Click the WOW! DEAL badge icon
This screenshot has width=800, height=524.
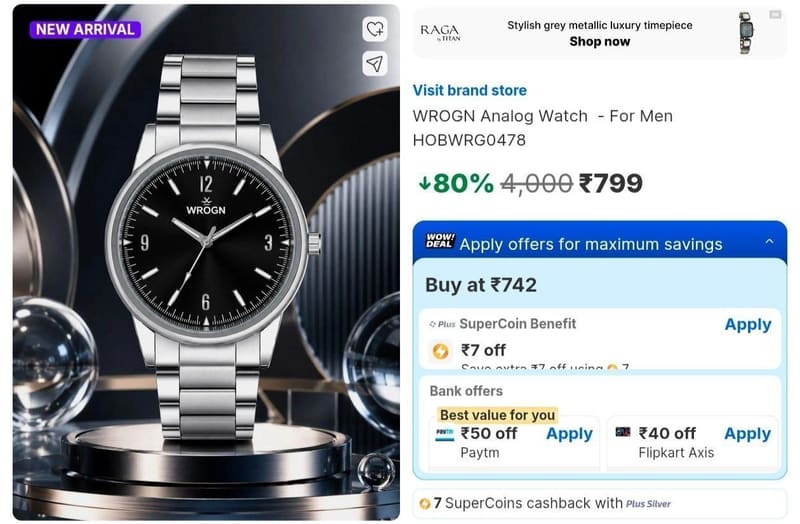440,240
